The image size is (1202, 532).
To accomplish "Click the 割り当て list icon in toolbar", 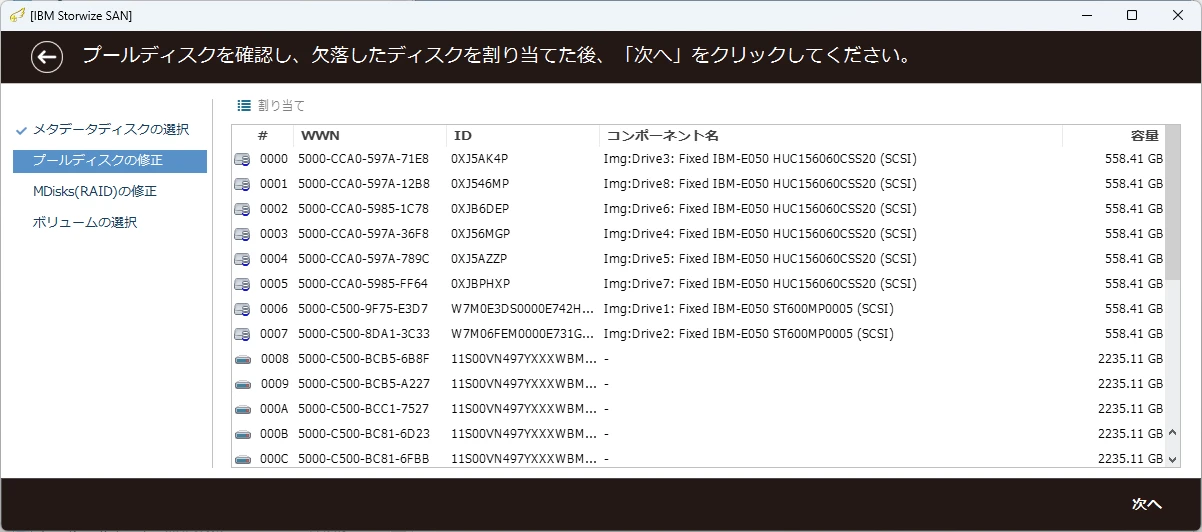I will pos(244,105).
